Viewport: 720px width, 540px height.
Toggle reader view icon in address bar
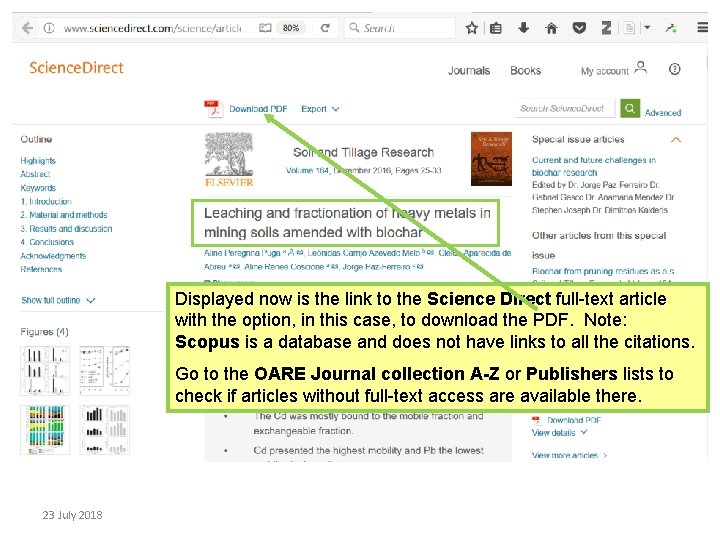tap(265, 28)
